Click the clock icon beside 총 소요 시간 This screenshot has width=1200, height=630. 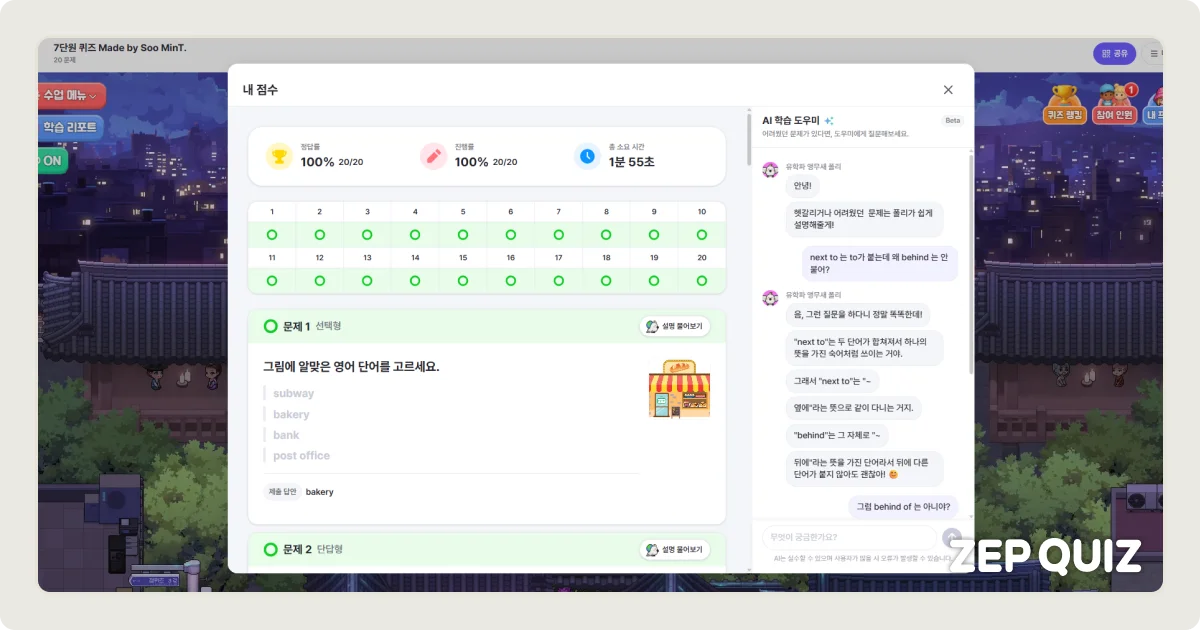(588, 156)
